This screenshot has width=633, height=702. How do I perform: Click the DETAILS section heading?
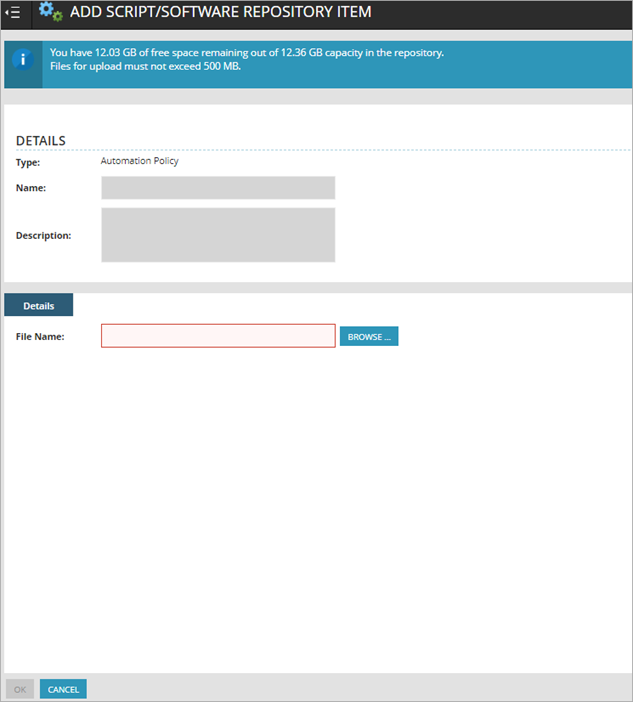[41, 141]
